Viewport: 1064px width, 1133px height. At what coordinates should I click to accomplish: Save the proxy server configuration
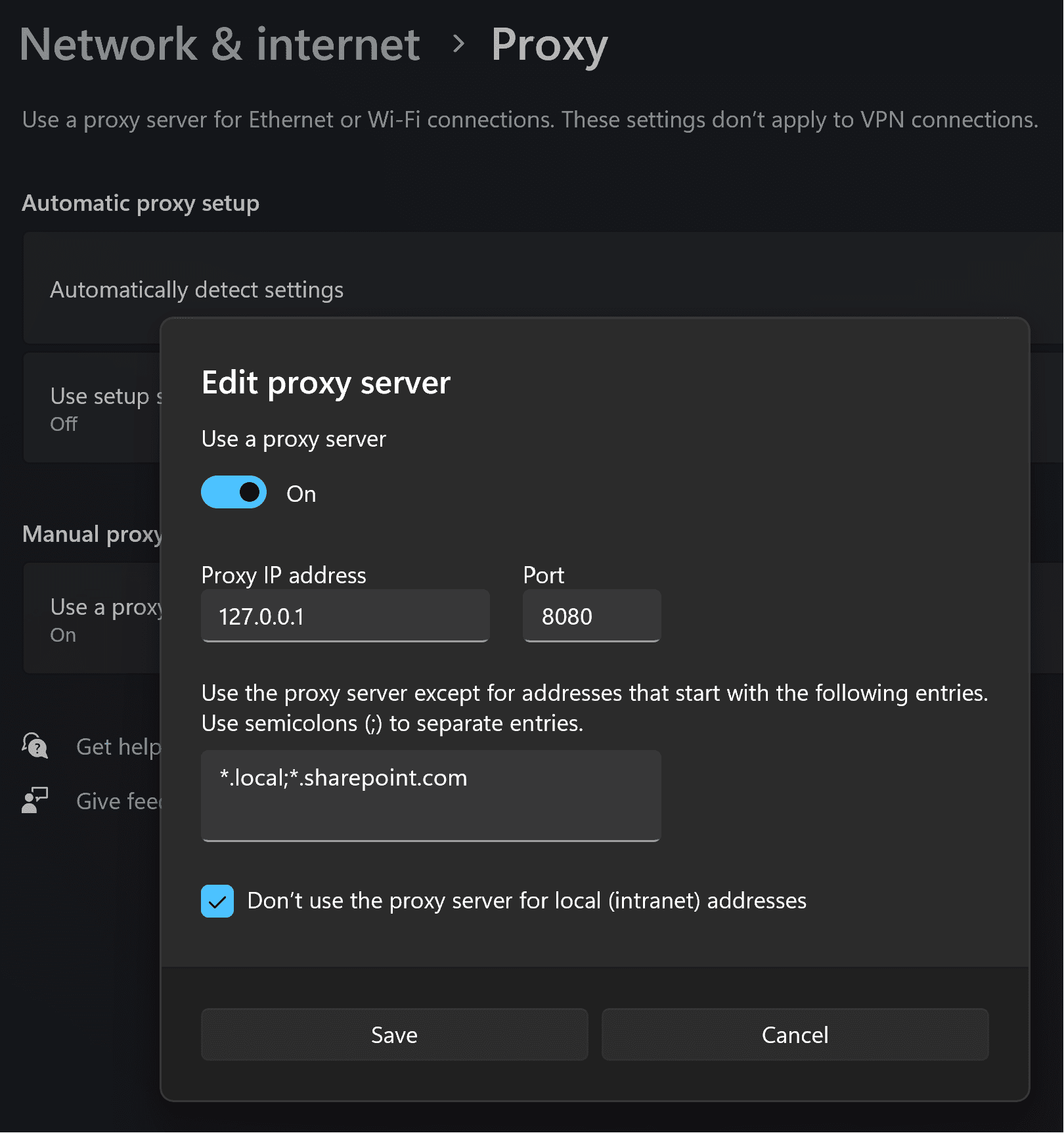point(393,1035)
